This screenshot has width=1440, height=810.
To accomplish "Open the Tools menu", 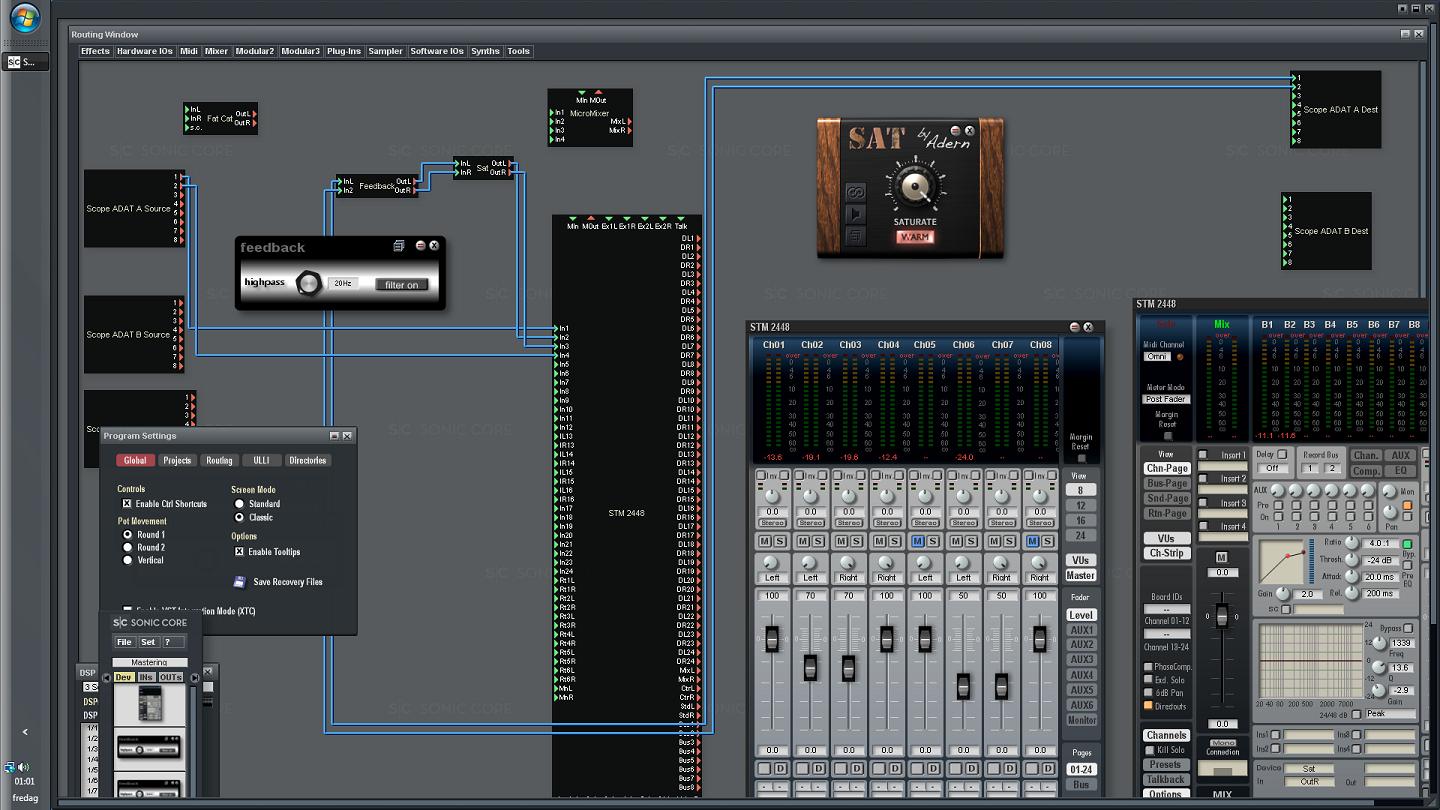I will pyautogui.click(x=518, y=51).
